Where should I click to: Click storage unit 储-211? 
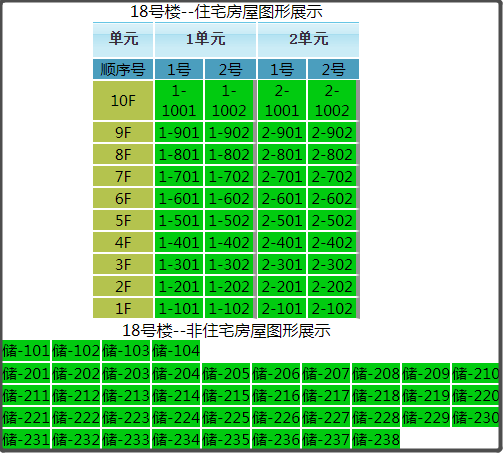26,395
